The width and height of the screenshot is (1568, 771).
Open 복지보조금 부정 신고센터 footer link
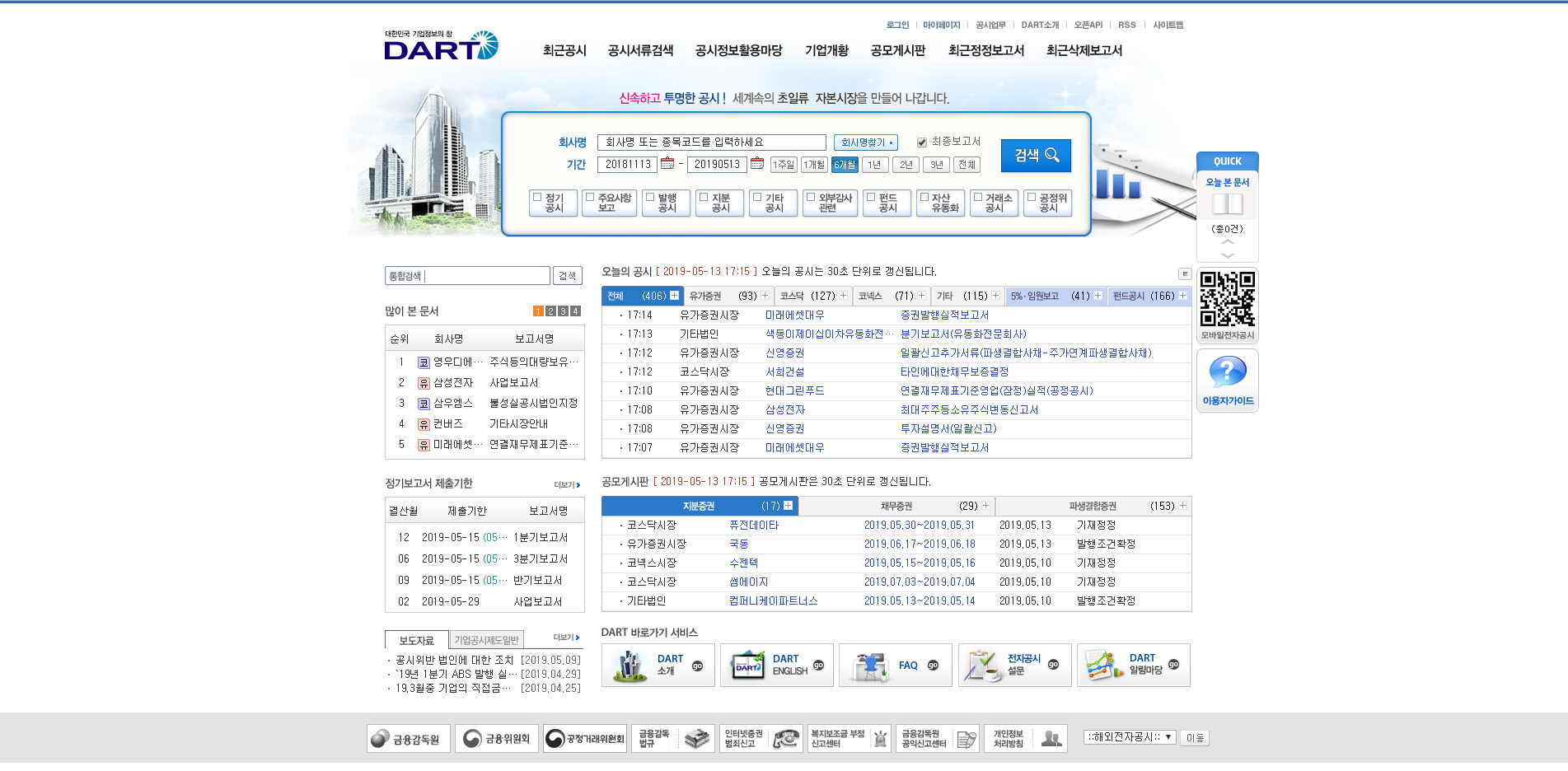[x=850, y=739]
